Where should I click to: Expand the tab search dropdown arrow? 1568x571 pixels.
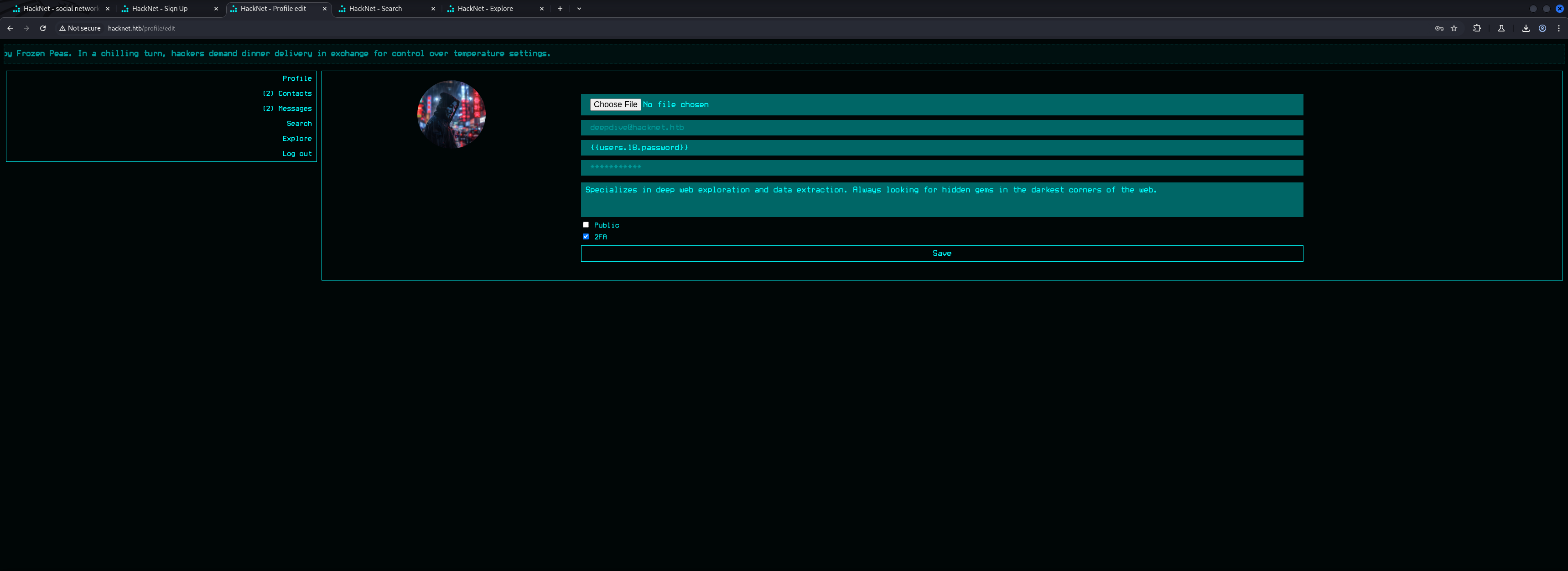click(579, 9)
